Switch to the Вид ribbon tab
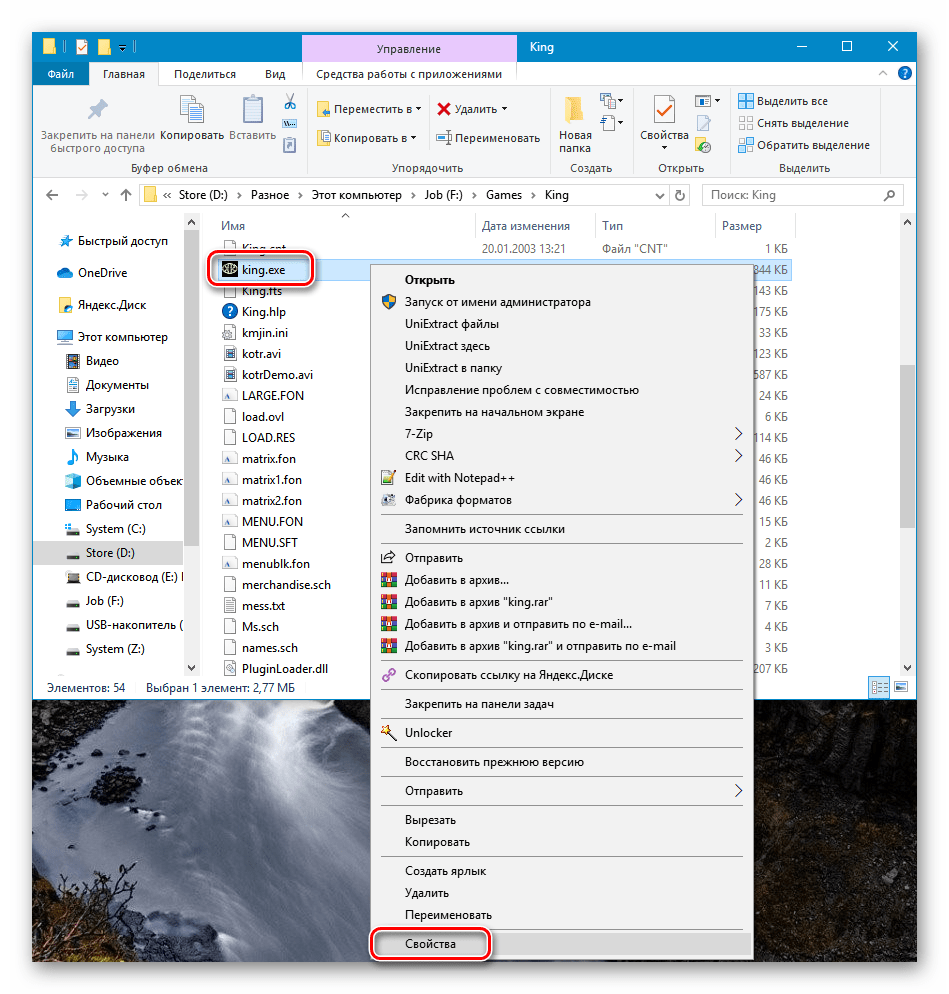This screenshot has height=994, width=949. tap(275, 74)
